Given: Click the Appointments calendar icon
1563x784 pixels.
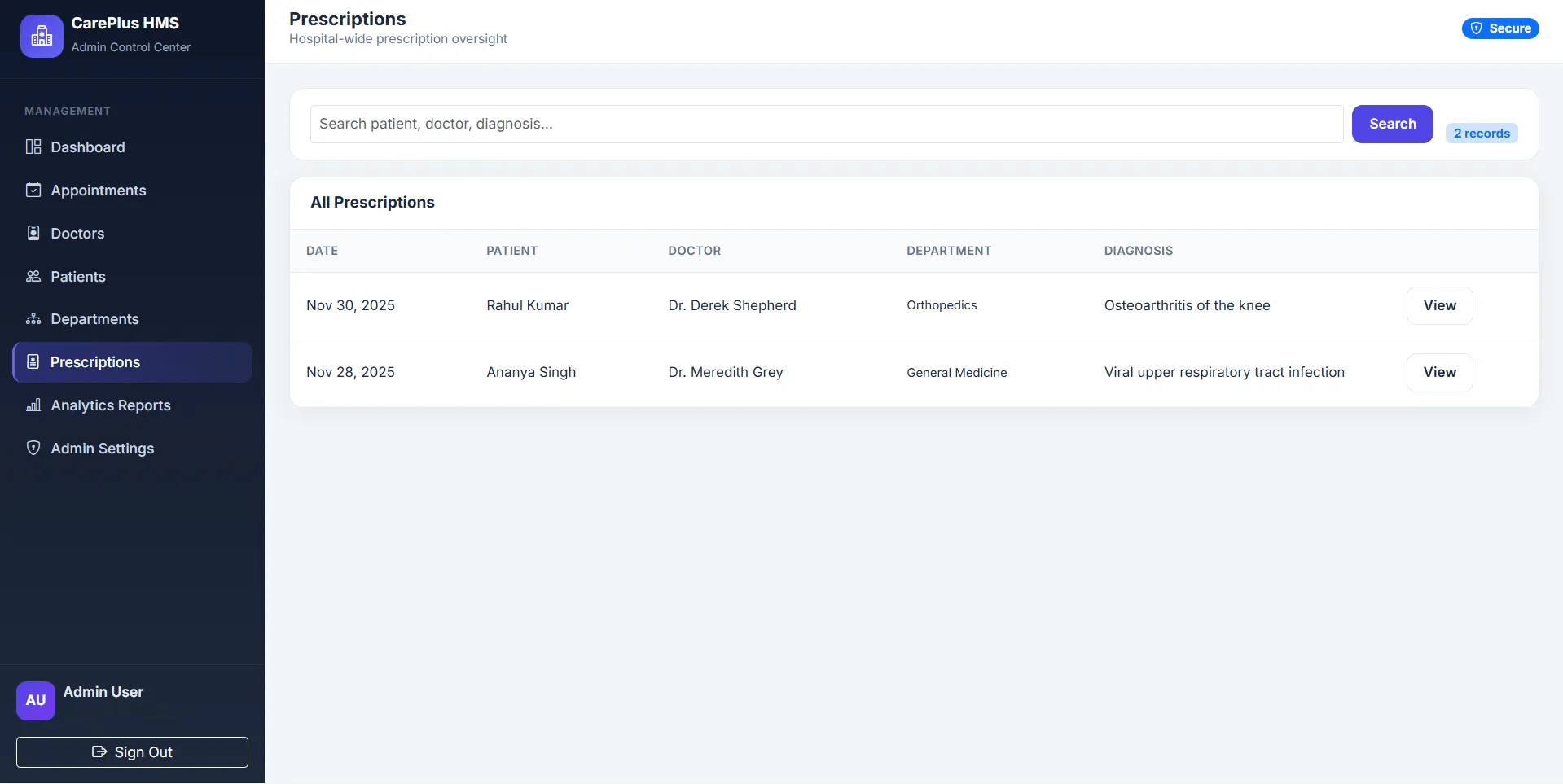Looking at the screenshot, I should (x=33, y=190).
